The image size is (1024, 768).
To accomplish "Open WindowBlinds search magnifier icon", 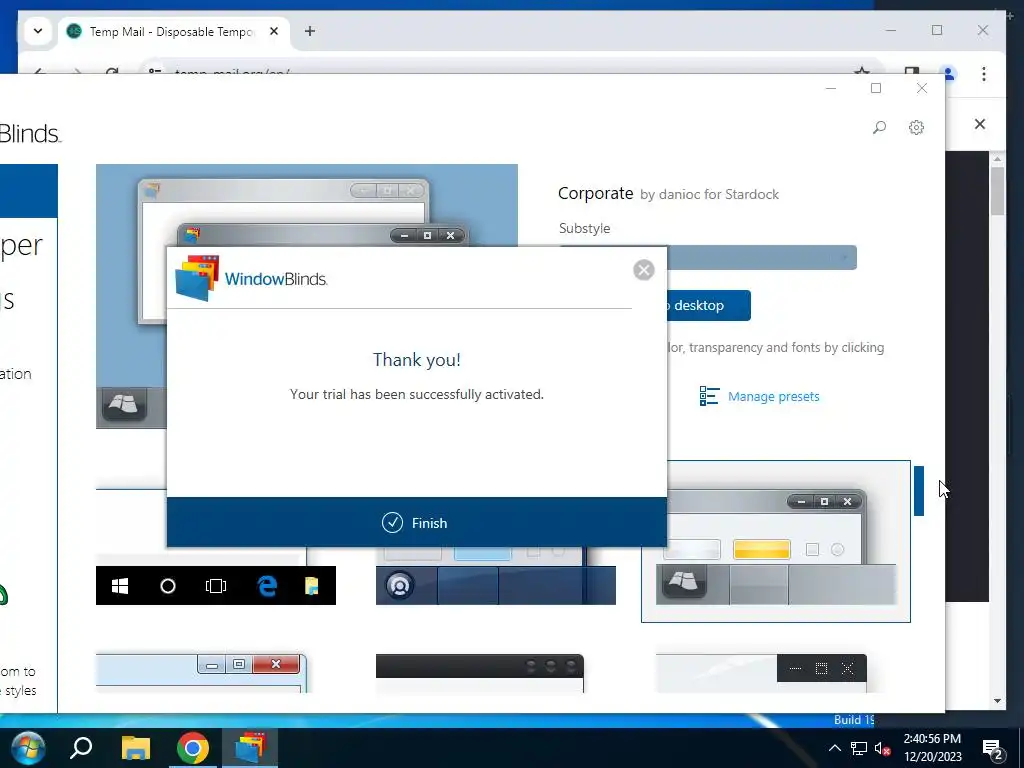I will point(880,127).
